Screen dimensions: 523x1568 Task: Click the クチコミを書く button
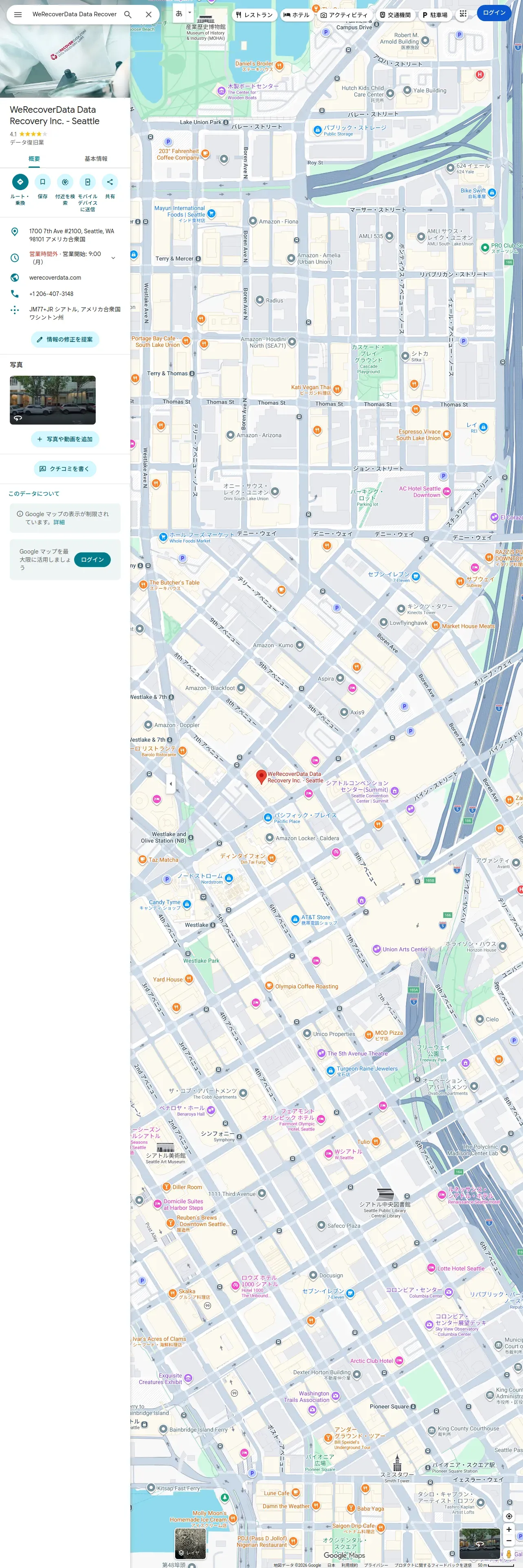65,469
